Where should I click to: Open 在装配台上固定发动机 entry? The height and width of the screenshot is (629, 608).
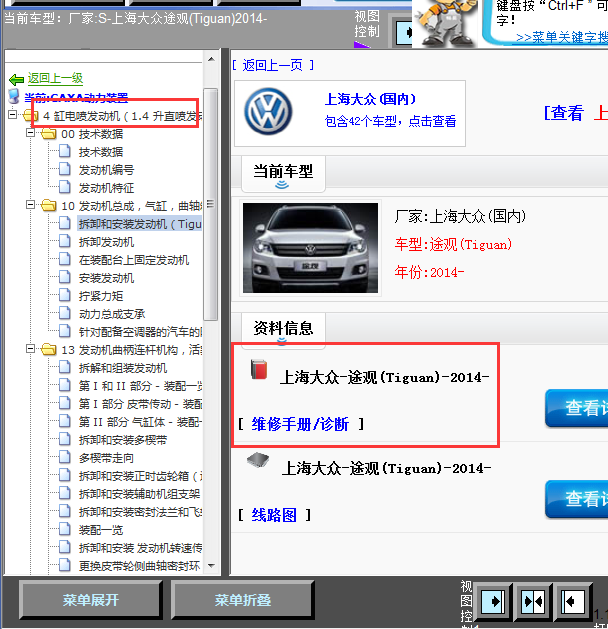pos(134,260)
